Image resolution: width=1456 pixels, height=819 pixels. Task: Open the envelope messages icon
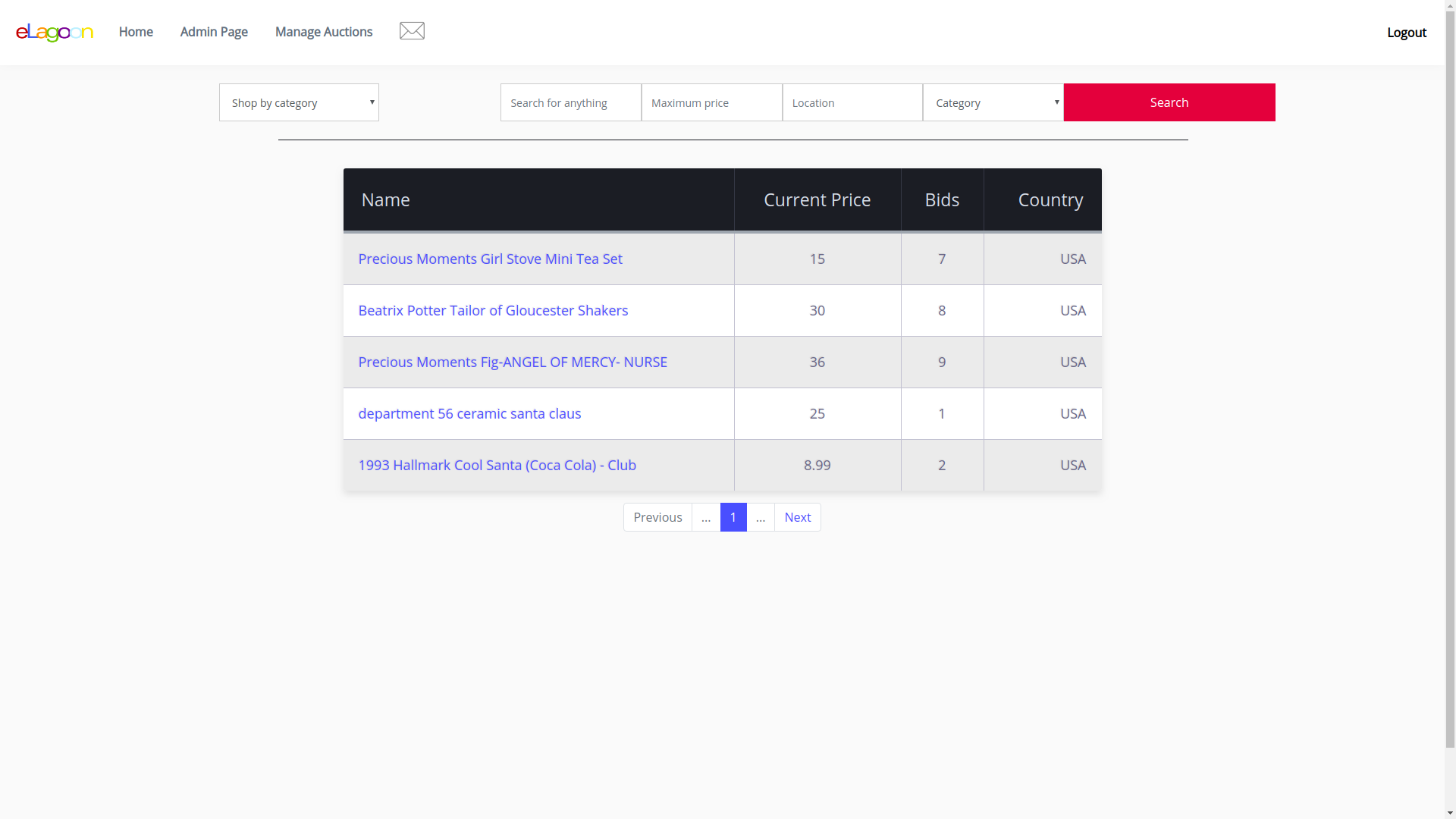(x=412, y=31)
